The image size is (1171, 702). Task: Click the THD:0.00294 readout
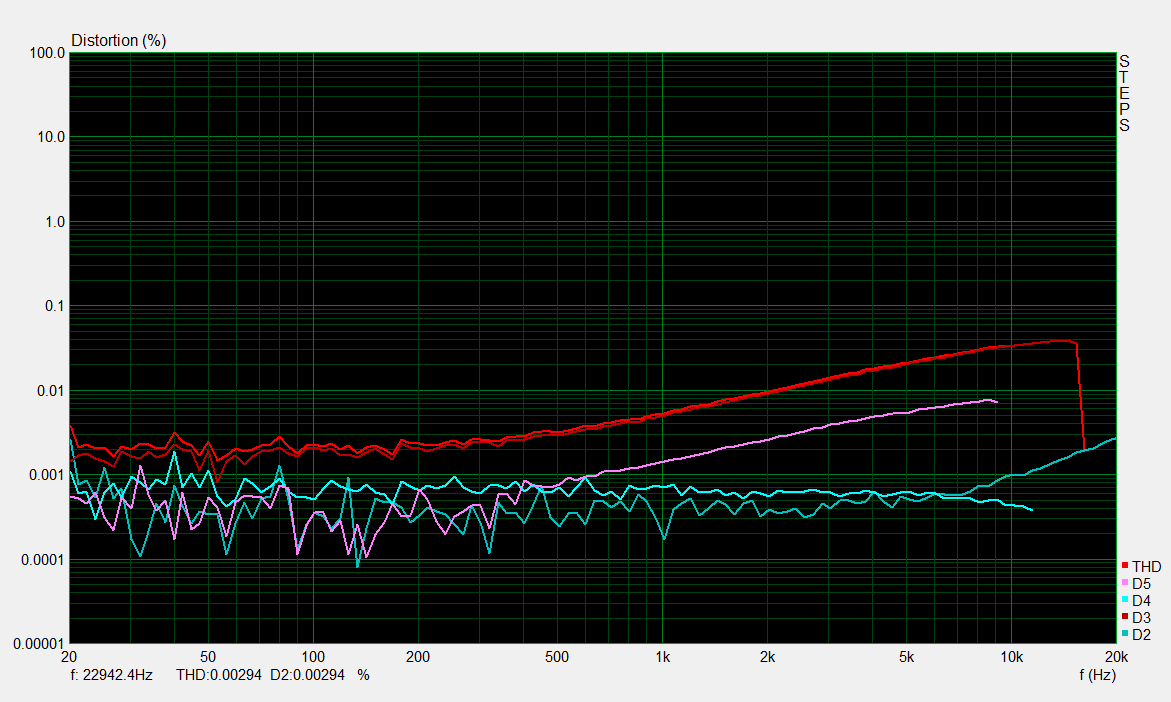click(x=219, y=675)
